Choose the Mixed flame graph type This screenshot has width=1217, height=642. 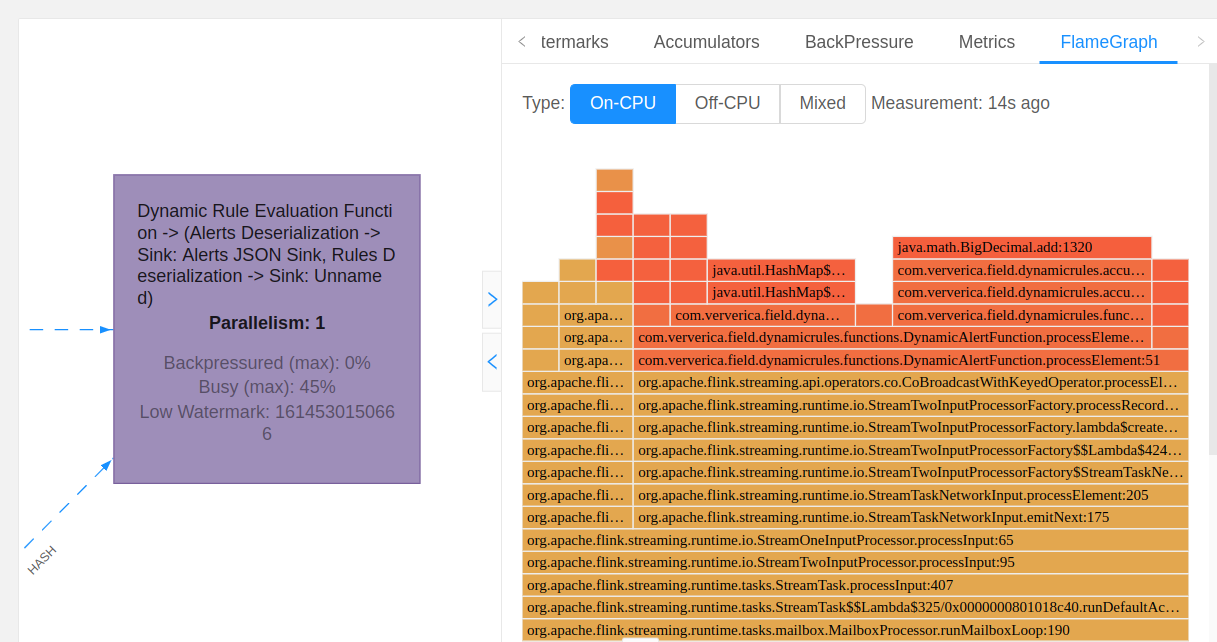(x=822, y=104)
